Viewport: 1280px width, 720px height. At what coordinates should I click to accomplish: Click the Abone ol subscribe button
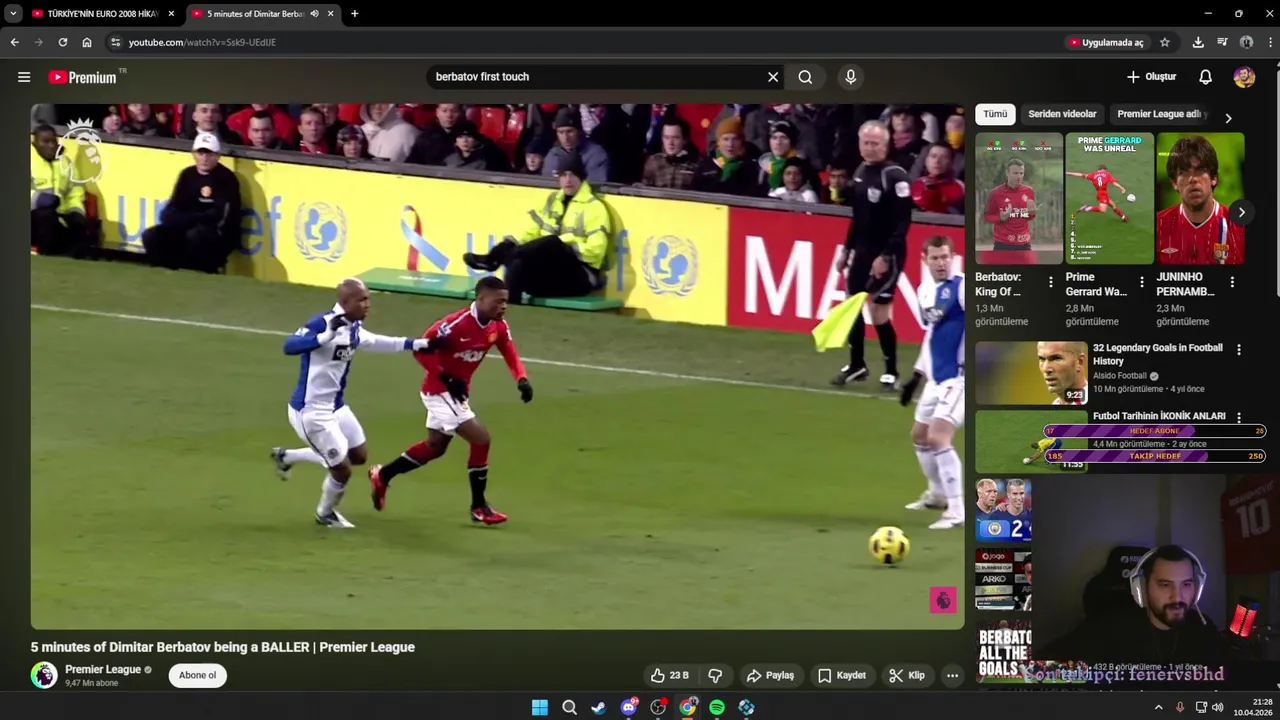tap(197, 675)
